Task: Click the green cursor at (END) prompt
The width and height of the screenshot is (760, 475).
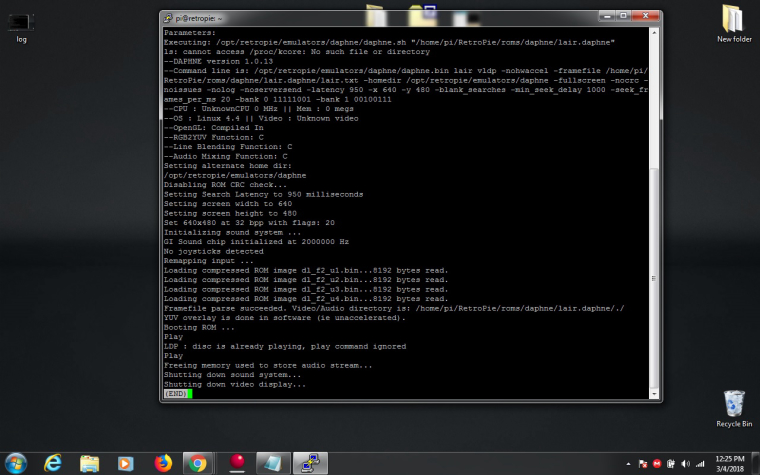Action: [188, 393]
